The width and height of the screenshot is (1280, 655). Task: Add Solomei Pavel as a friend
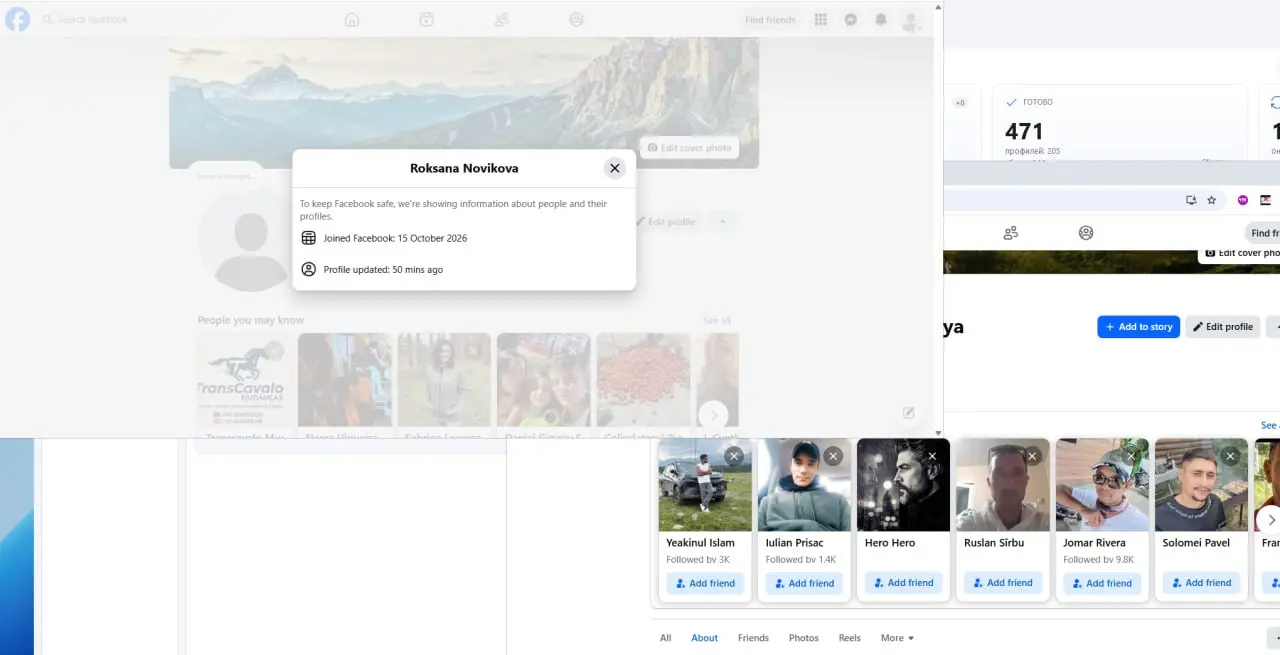click(1201, 583)
